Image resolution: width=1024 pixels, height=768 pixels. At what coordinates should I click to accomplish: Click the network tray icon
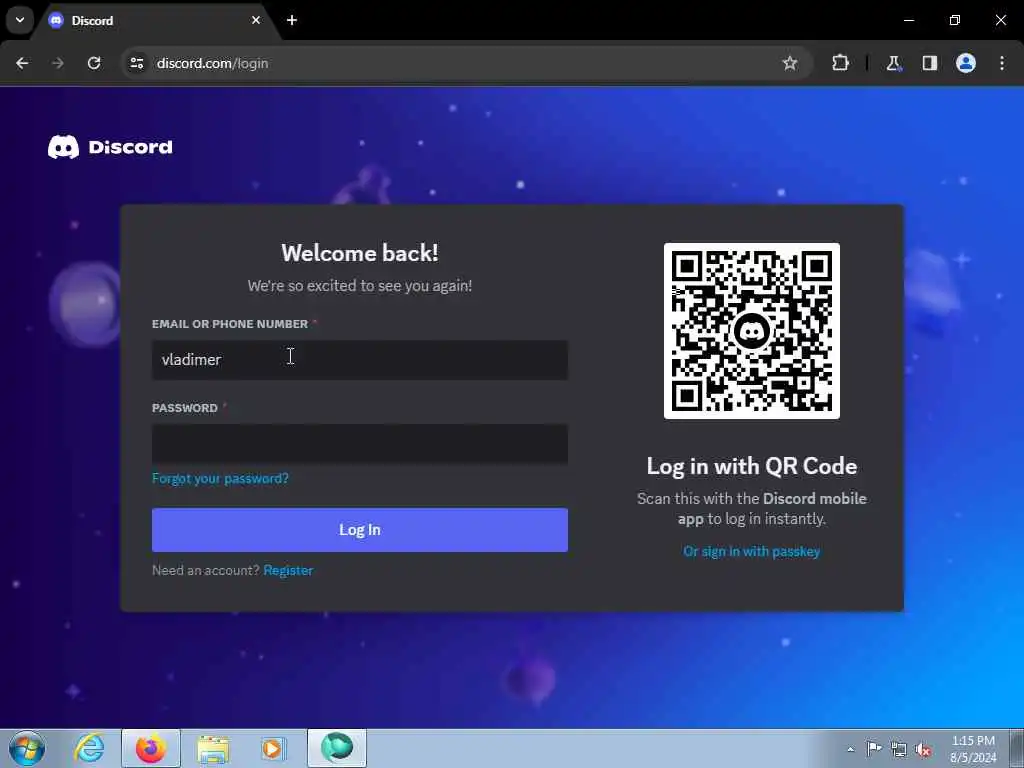(899, 750)
